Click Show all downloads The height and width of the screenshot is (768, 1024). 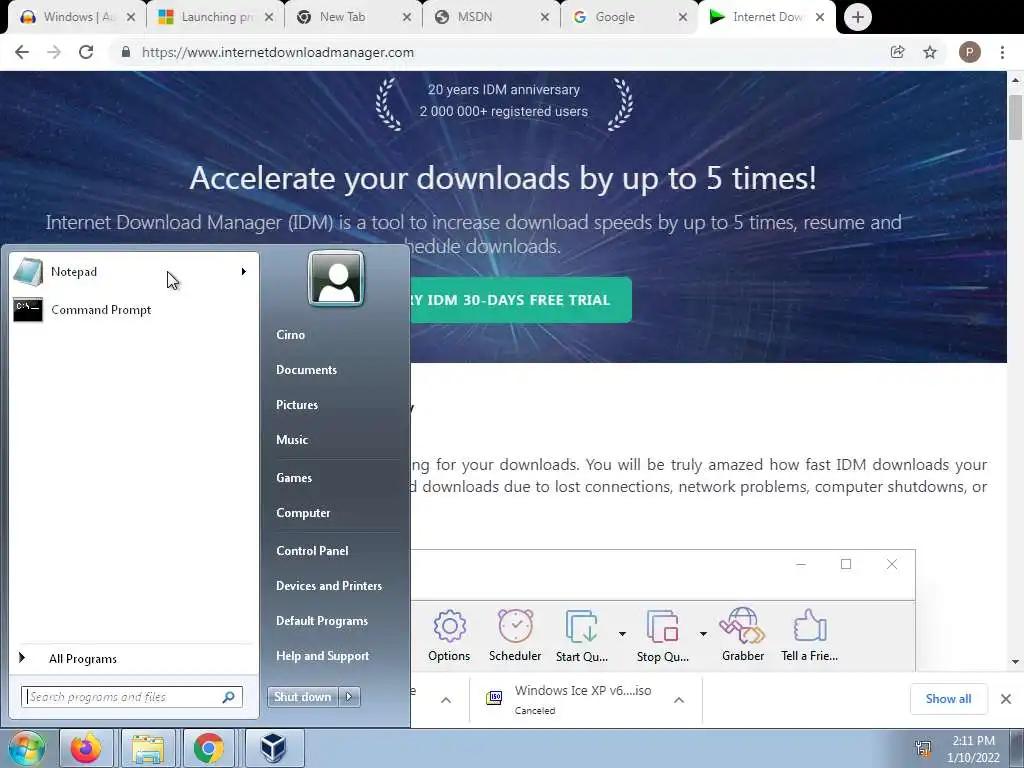[x=948, y=699]
